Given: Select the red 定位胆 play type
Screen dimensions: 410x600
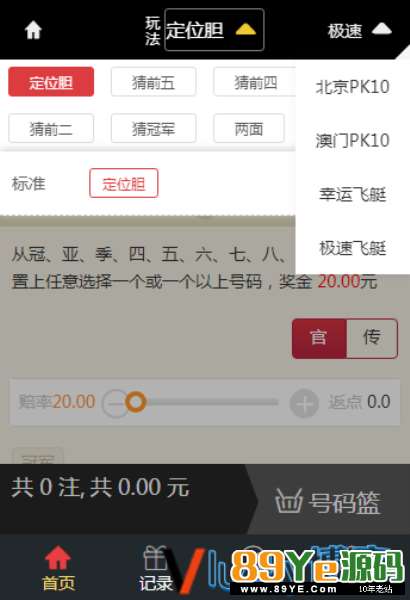Looking at the screenshot, I should (x=51, y=82).
